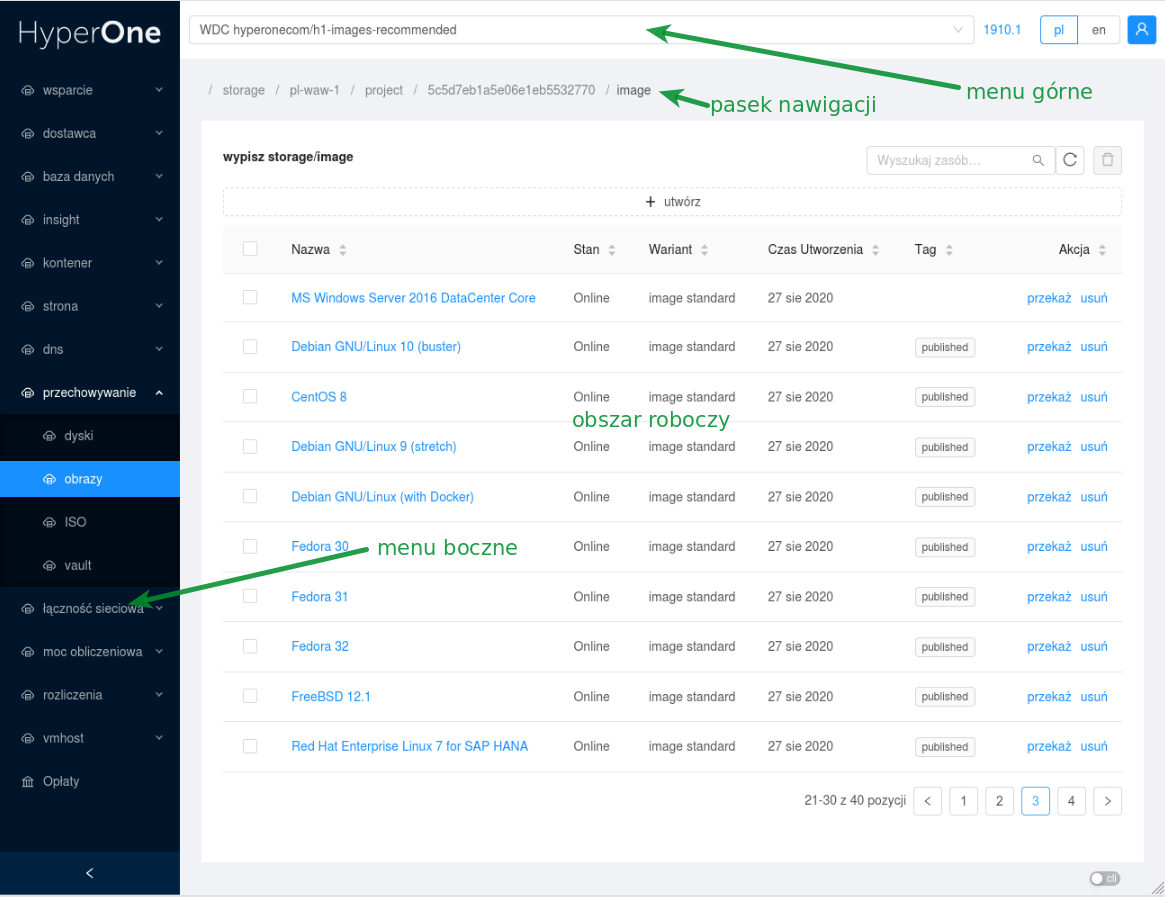Select all rows with header checkbox

tap(250, 249)
